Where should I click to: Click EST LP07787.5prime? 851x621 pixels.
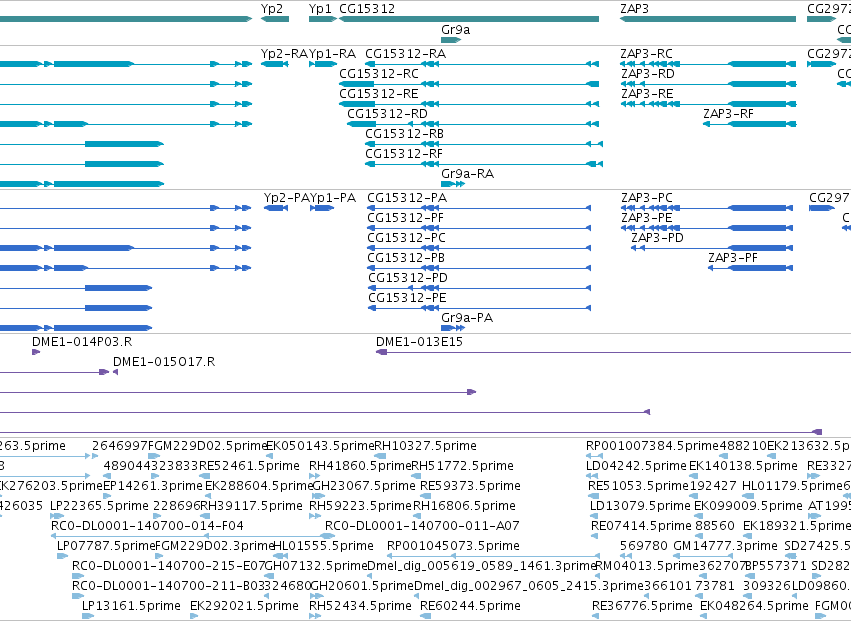(x=106, y=546)
